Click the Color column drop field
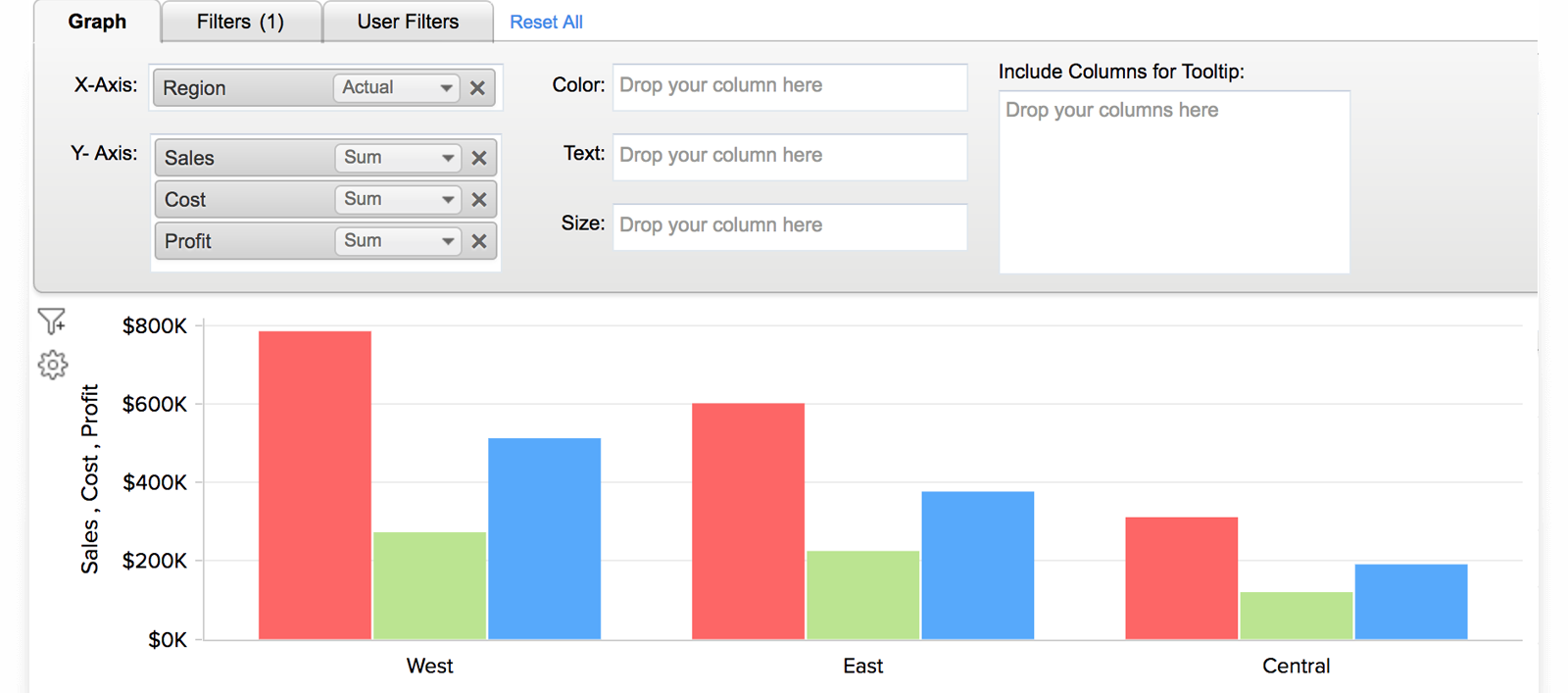The width and height of the screenshot is (1568, 693). pos(789,86)
